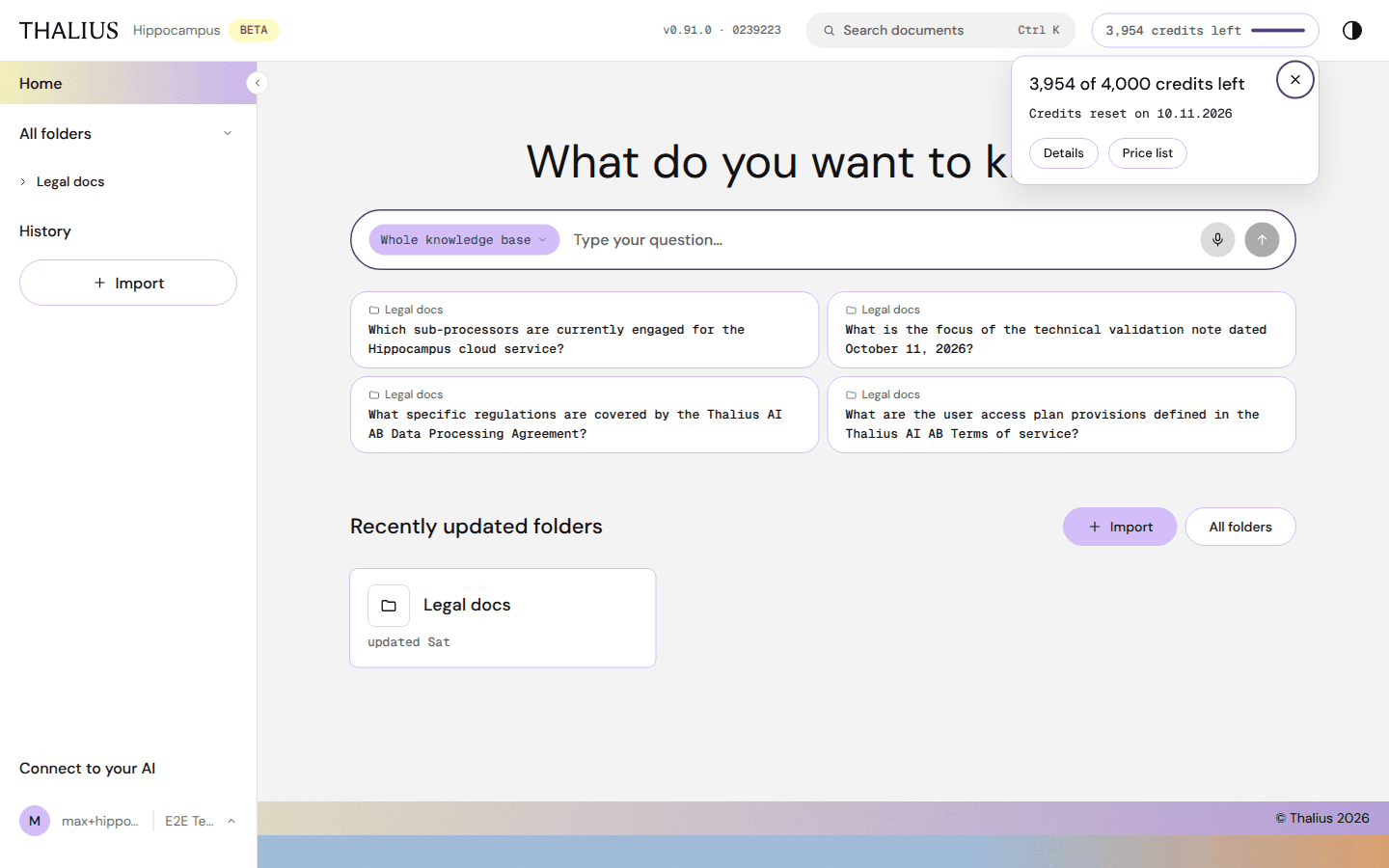The height and width of the screenshot is (868, 1389).
Task: Open the Price list
Action: click(1148, 153)
